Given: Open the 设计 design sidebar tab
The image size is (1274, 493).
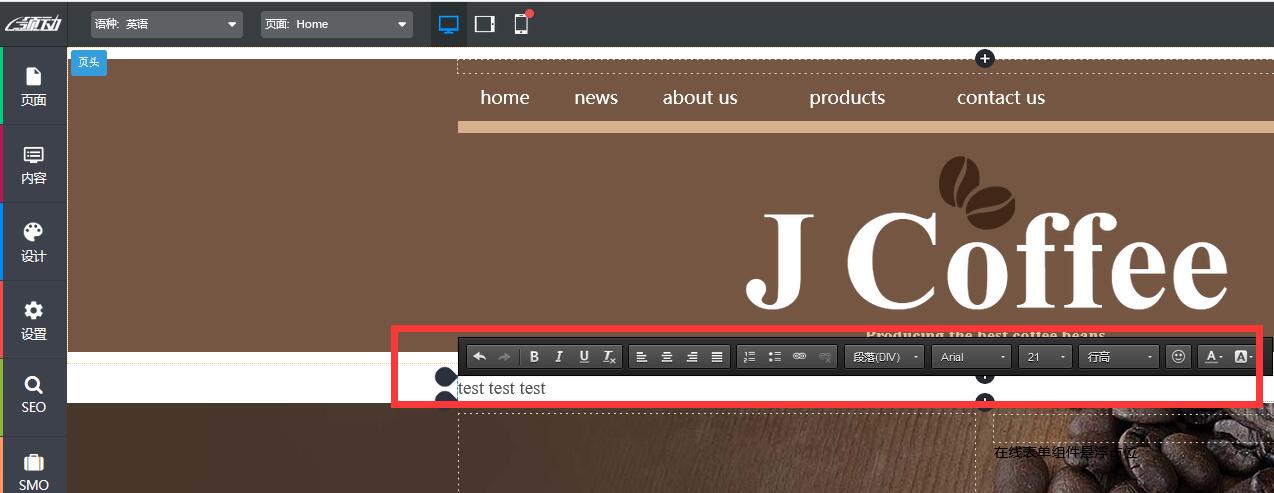Looking at the screenshot, I should [x=34, y=243].
